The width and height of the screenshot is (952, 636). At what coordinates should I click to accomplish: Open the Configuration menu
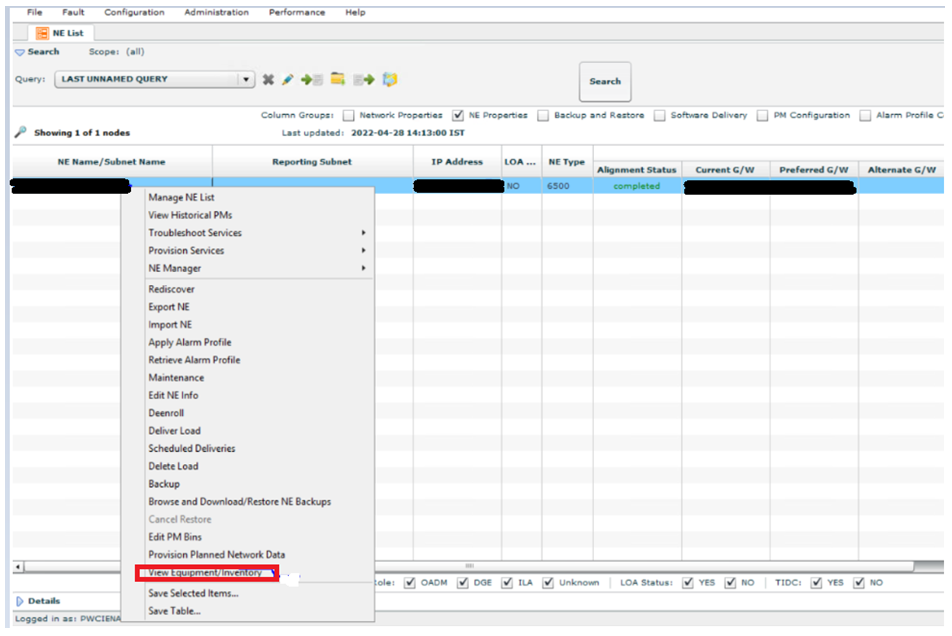click(x=134, y=12)
